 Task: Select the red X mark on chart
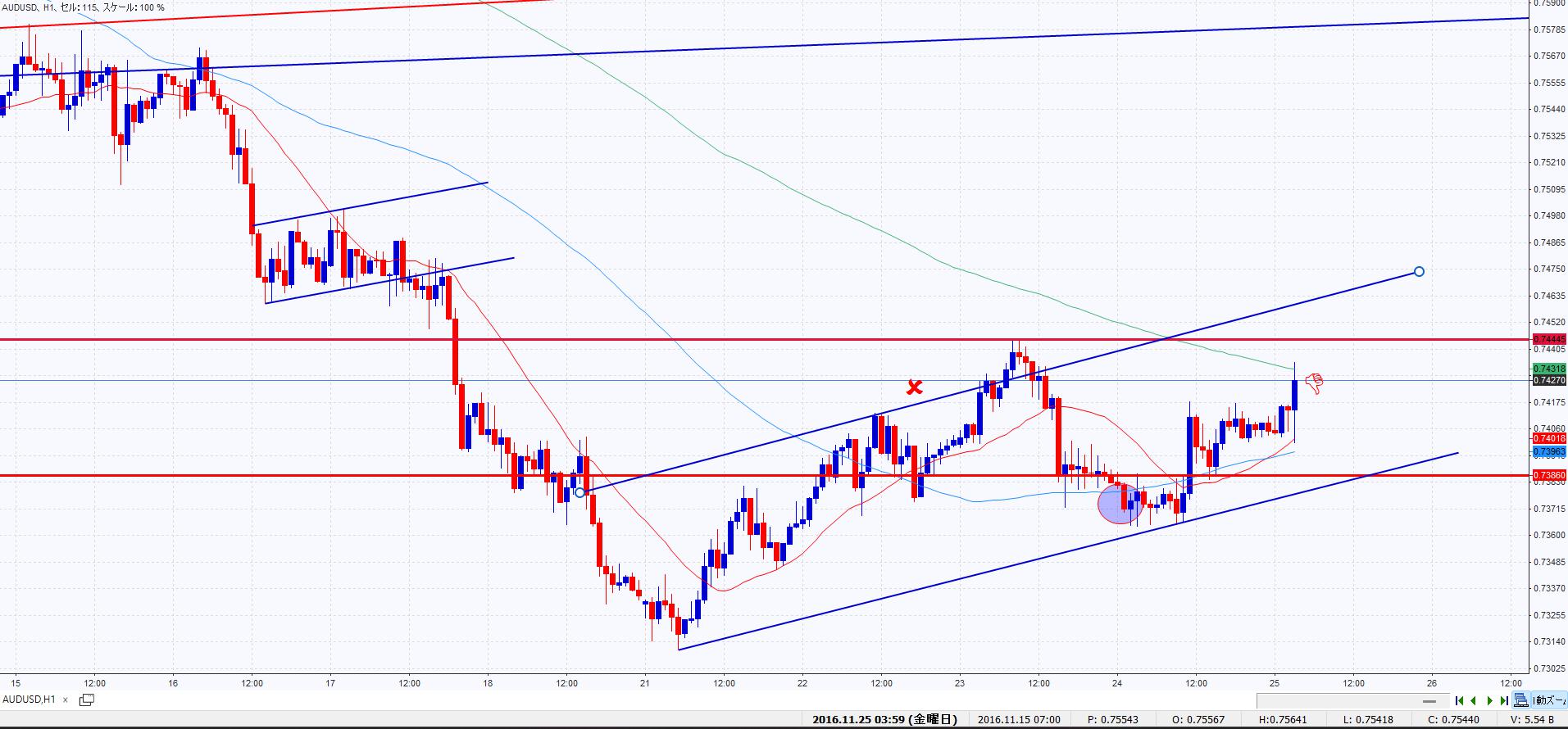[914, 387]
